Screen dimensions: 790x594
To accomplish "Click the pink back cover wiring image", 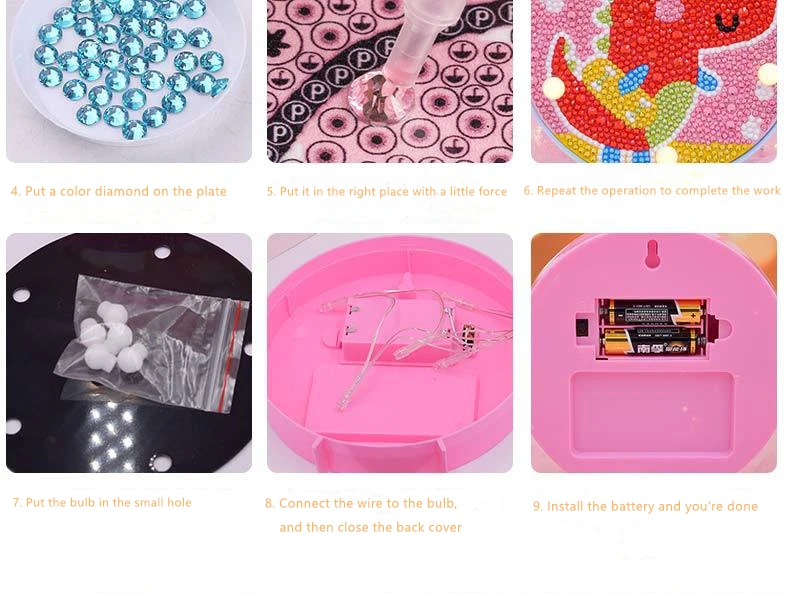I will [390, 353].
